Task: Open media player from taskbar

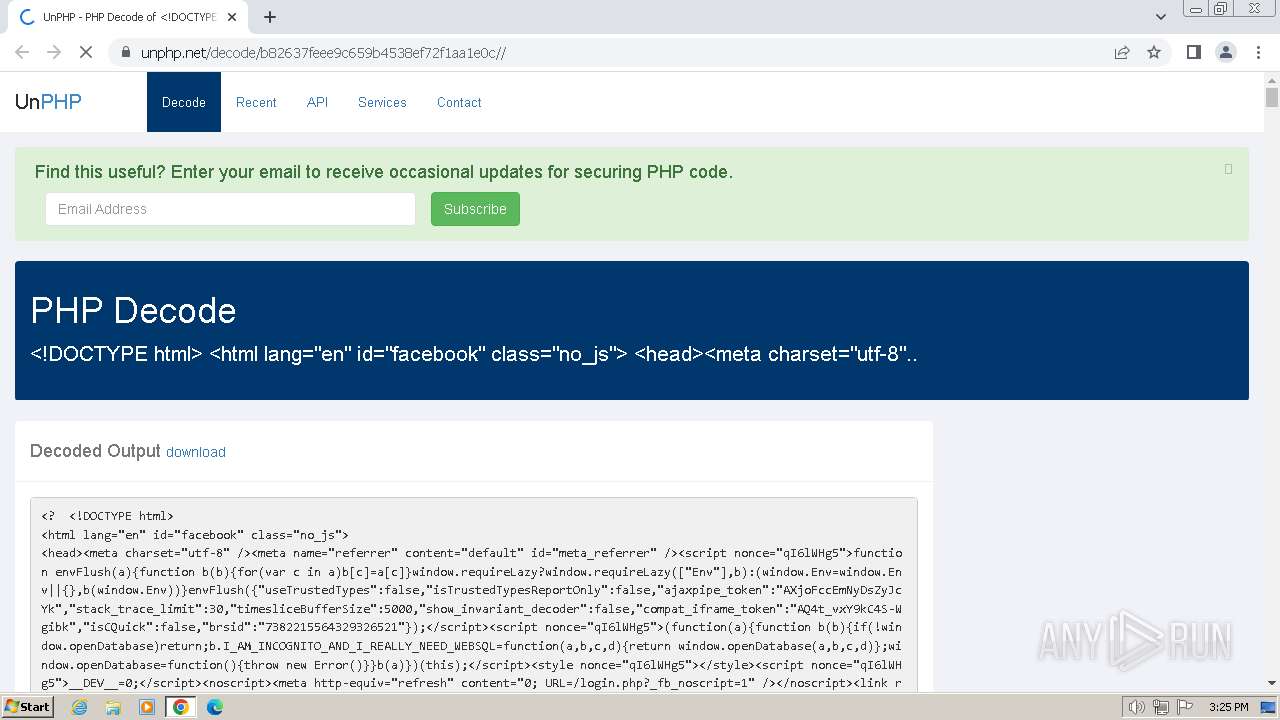Action: (x=147, y=707)
